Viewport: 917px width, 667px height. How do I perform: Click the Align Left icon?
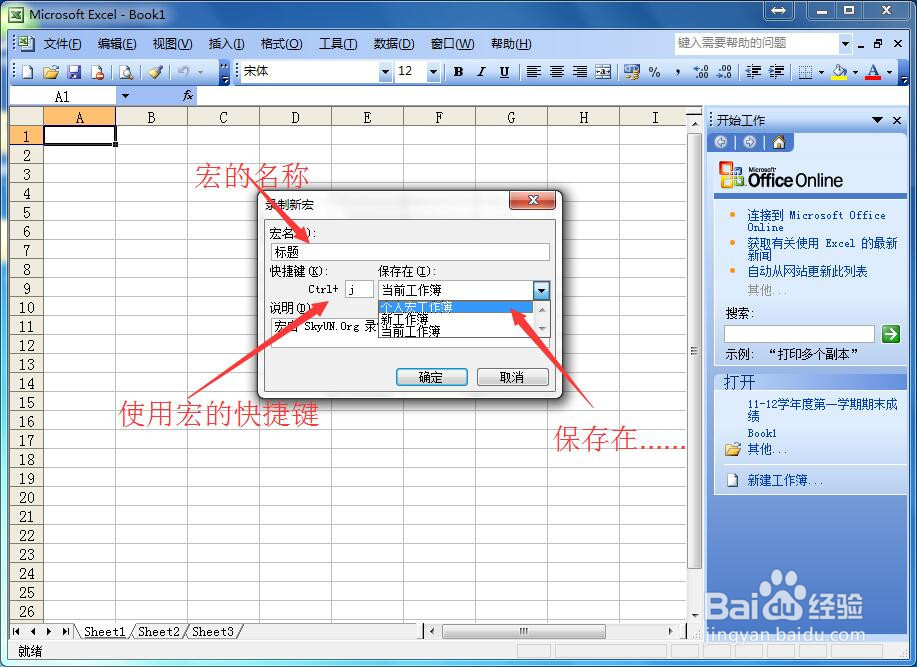point(533,72)
